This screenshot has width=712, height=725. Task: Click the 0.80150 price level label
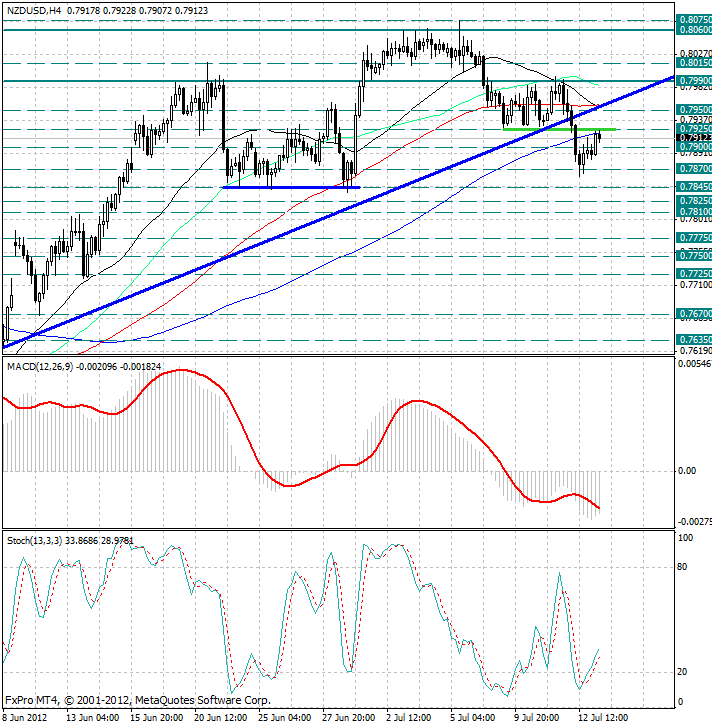694,62
